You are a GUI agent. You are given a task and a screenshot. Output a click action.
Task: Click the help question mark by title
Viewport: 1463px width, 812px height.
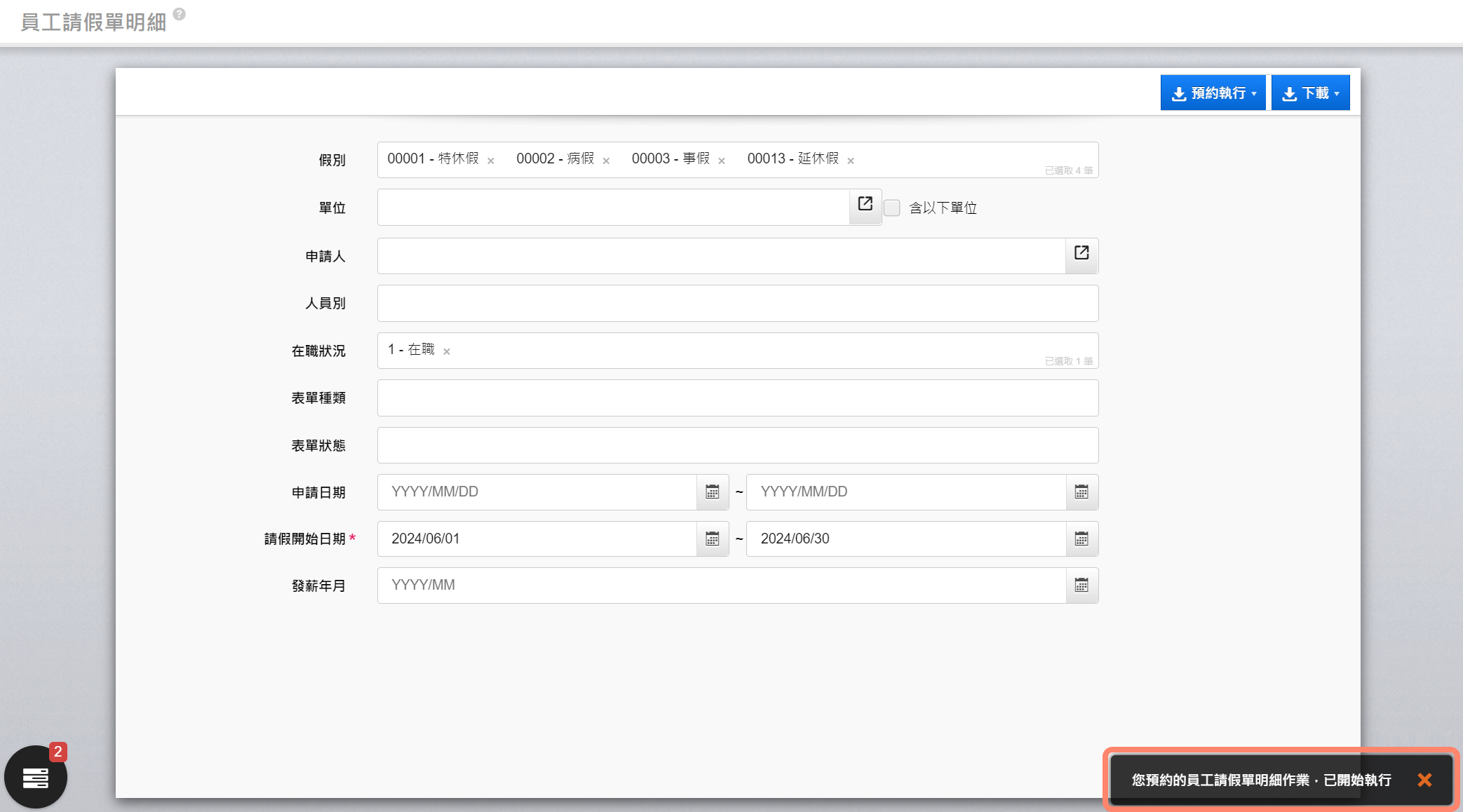pyautogui.click(x=180, y=14)
